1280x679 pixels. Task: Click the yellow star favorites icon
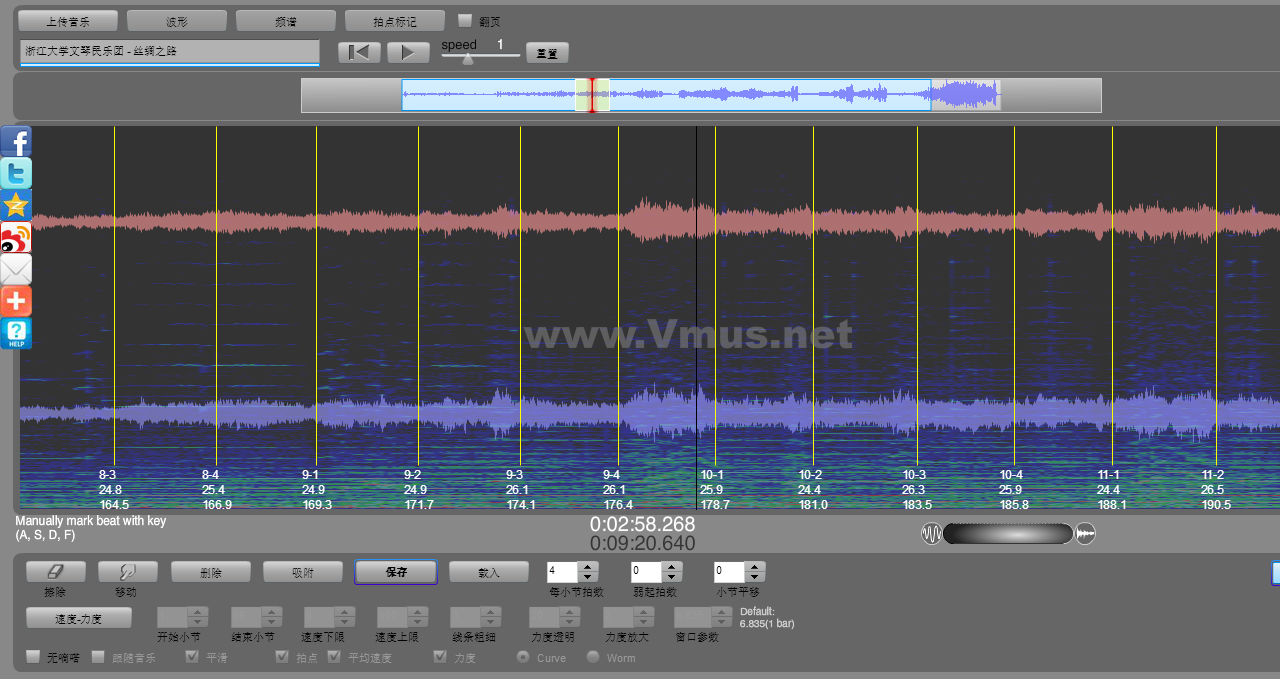16,205
